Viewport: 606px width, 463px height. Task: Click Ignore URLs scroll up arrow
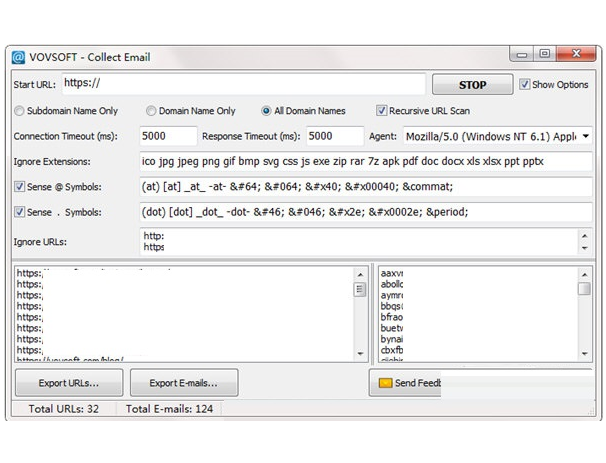click(x=585, y=235)
